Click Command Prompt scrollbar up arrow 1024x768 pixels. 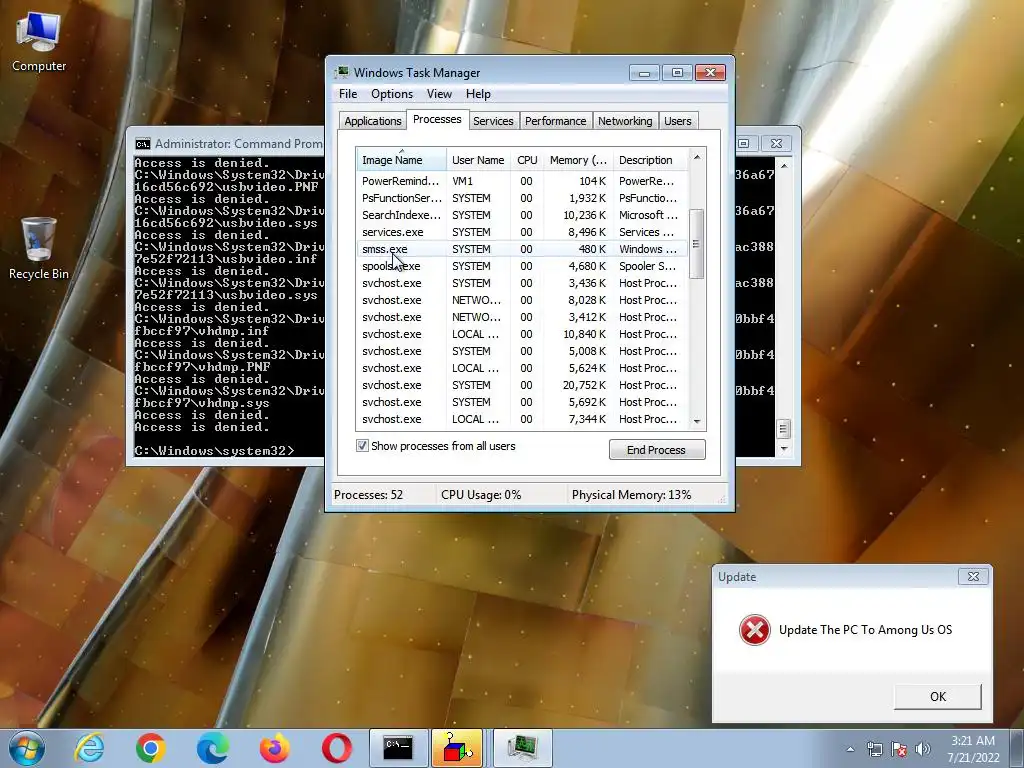coord(784,167)
